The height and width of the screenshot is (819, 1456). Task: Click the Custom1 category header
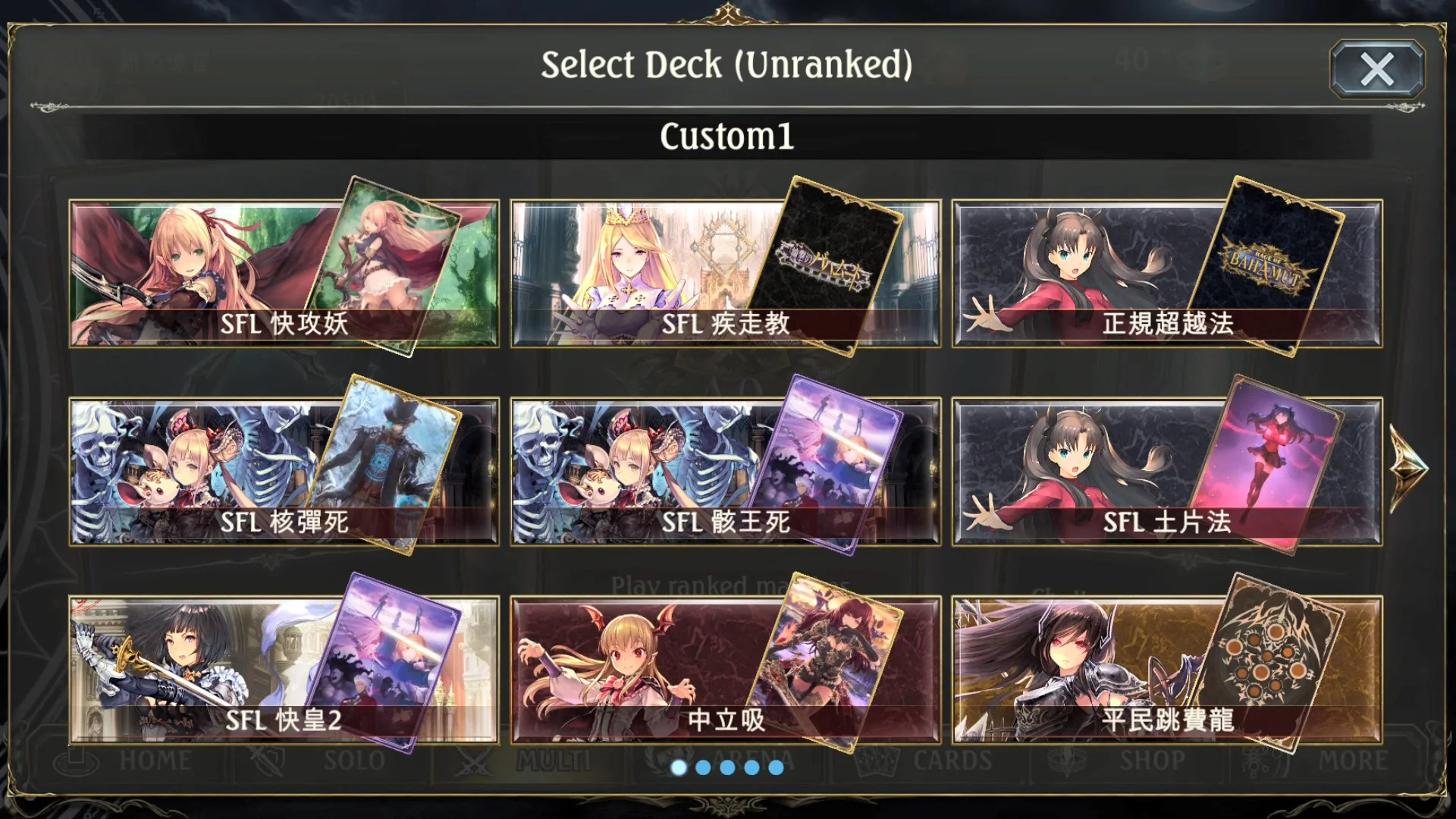click(x=726, y=136)
